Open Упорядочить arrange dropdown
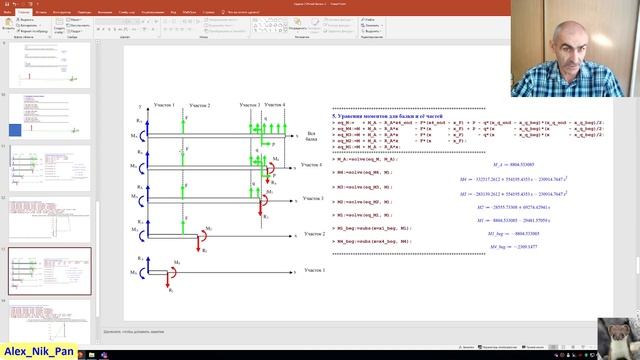 (x=298, y=25)
